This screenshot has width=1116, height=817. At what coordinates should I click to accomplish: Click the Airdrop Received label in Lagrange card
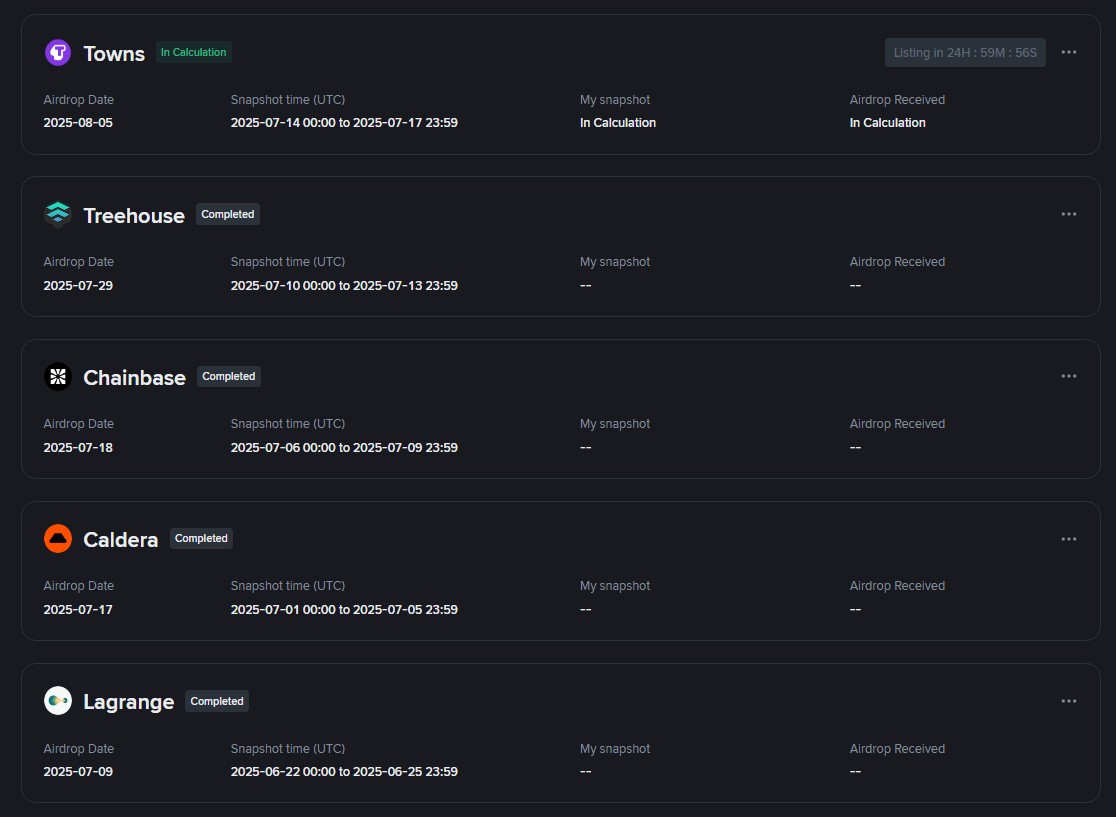tap(897, 749)
